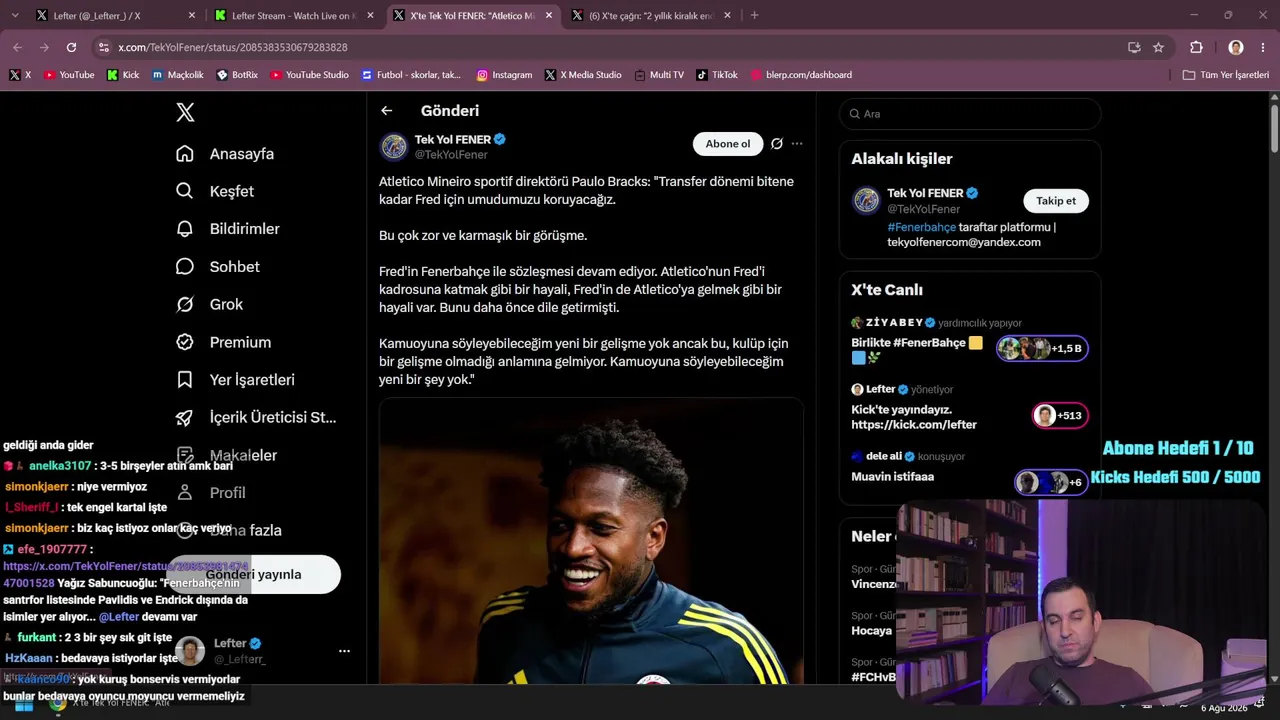Open the YouTube Studio bookmark
This screenshot has height=720, width=1280.
309,75
